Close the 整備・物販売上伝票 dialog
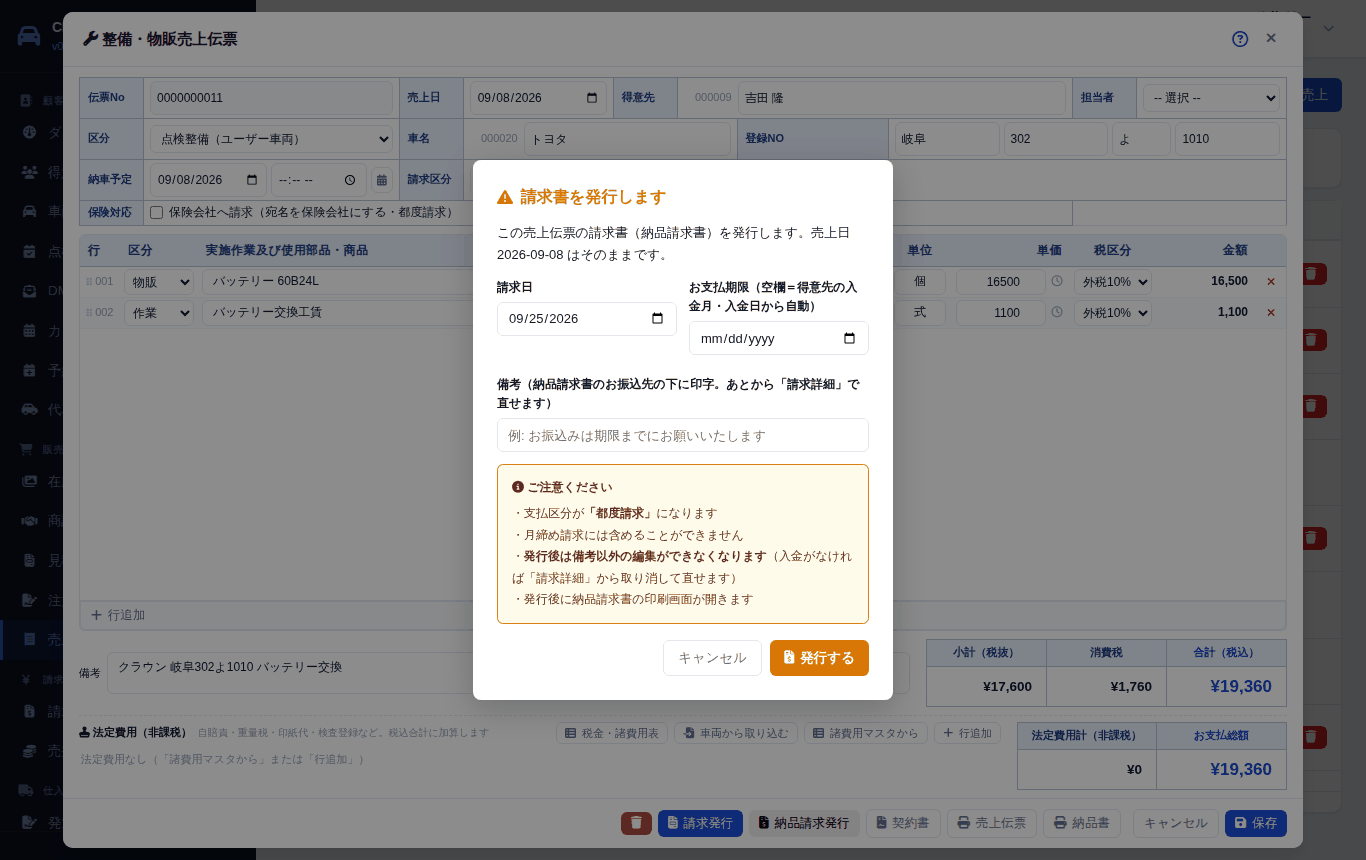The height and width of the screenshot is (860, 1366). (x=1271, y=38)
